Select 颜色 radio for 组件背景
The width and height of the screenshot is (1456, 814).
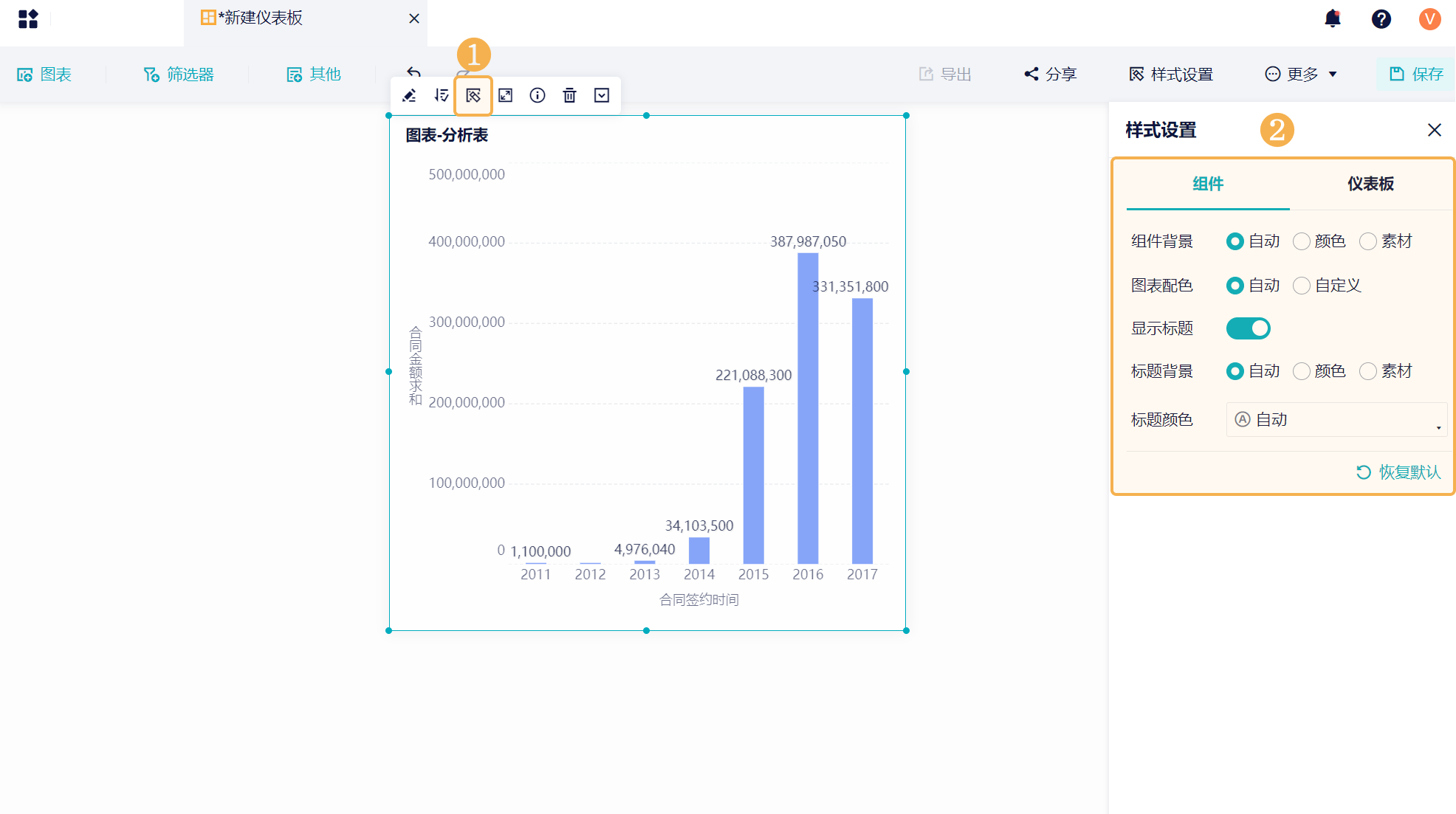pos(1302,241)
